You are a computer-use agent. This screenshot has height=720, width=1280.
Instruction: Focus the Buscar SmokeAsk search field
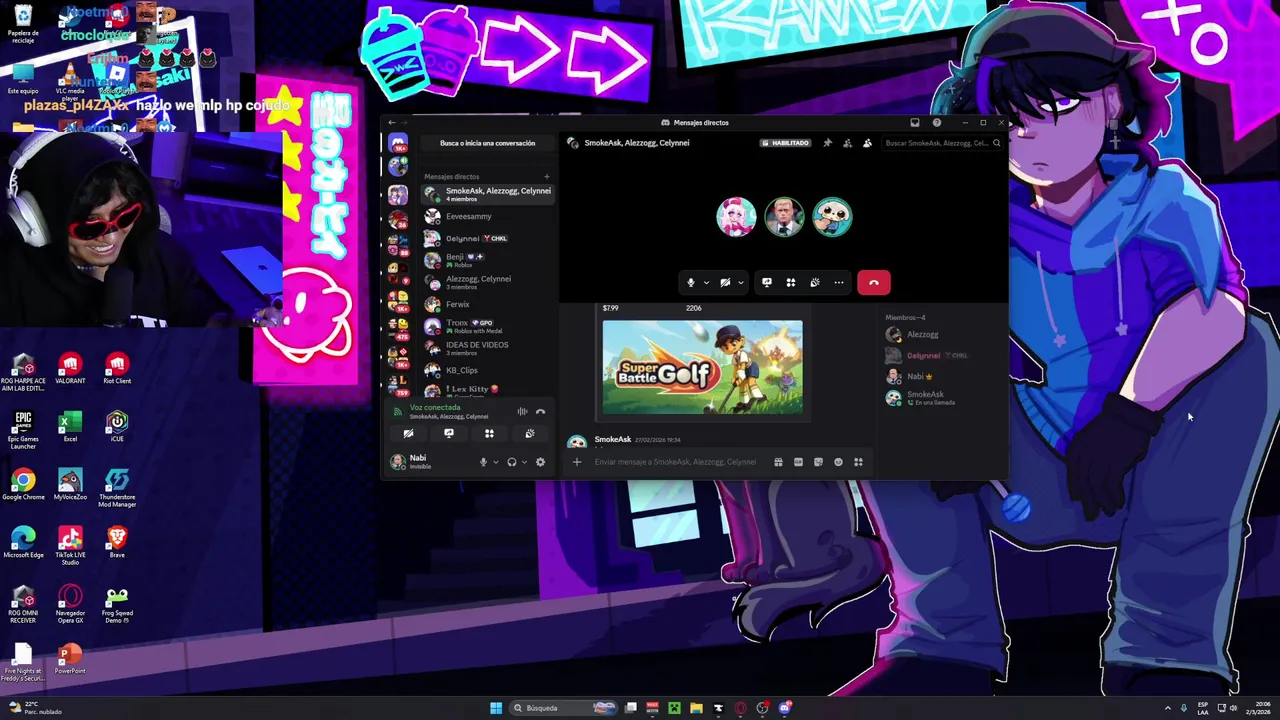942,143
